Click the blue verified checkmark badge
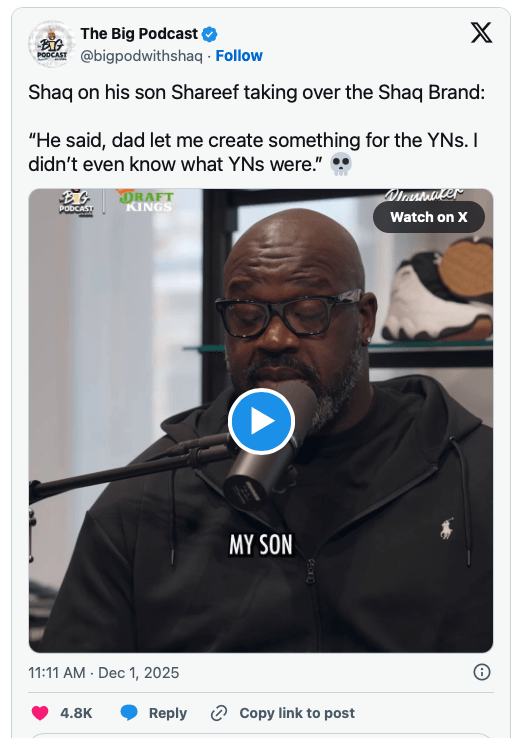Screen dimensions: 524x738 coord(210,34)
